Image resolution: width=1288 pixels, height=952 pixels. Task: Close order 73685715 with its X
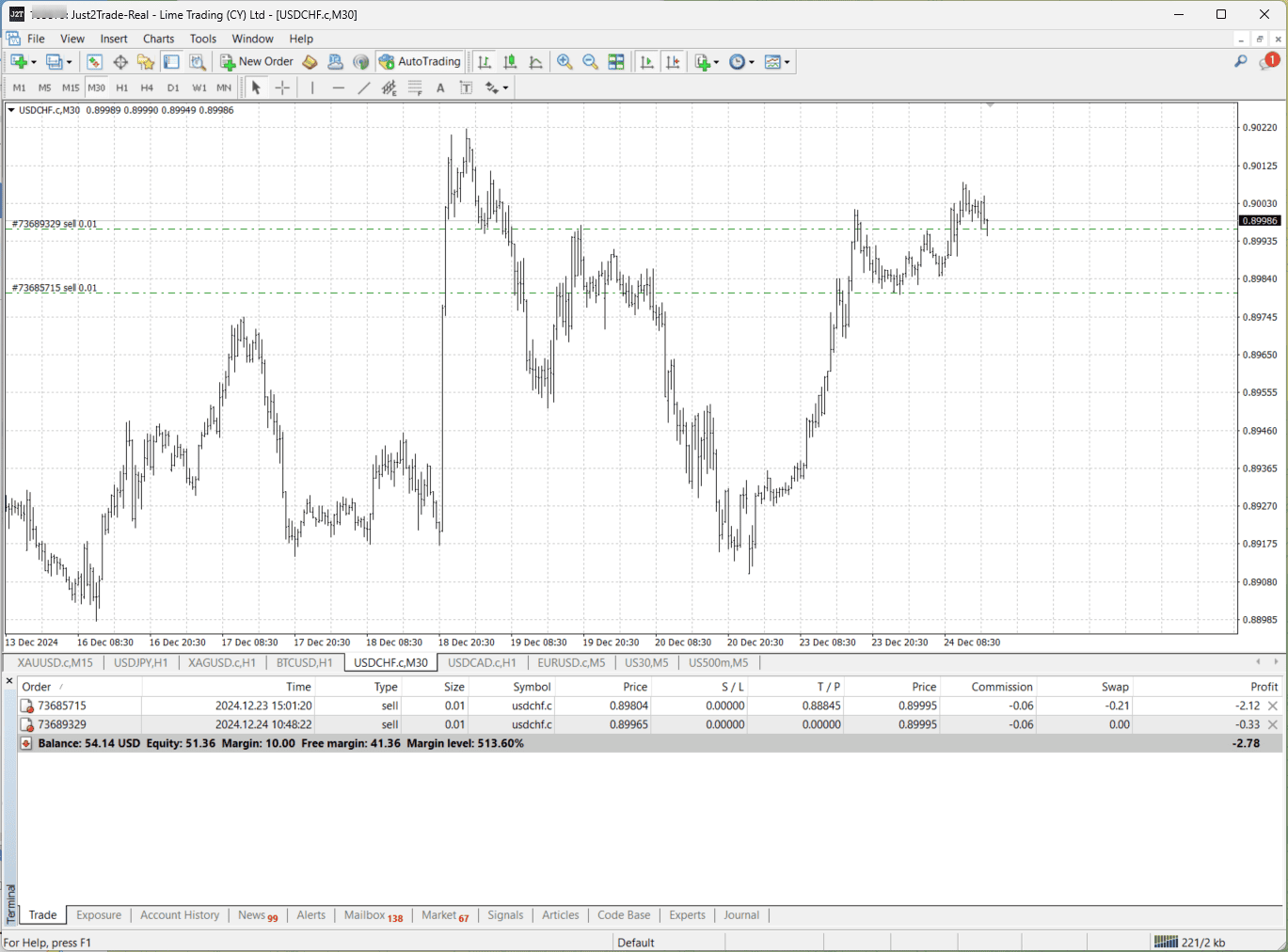point(1273,706)
